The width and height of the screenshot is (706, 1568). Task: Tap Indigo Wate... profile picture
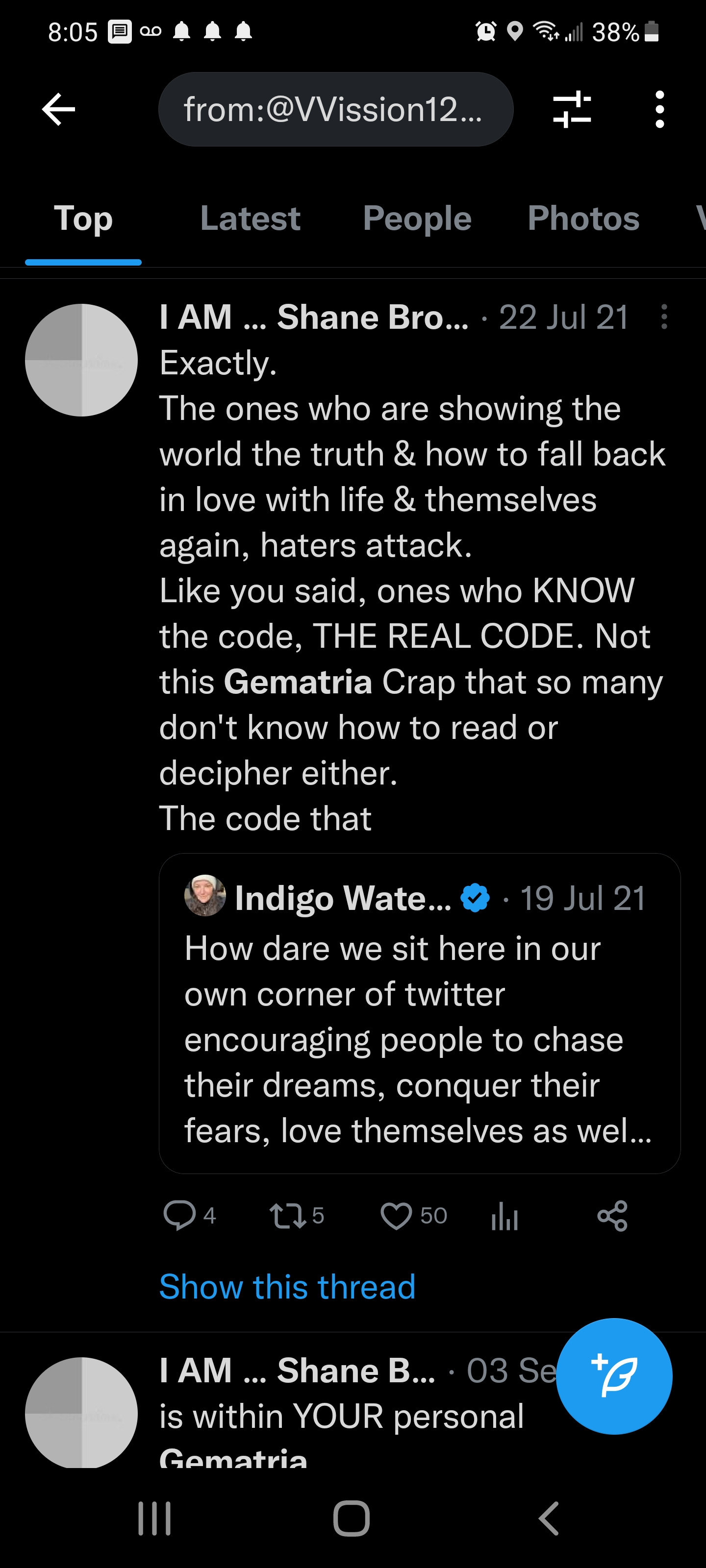(x=204, y=896)
